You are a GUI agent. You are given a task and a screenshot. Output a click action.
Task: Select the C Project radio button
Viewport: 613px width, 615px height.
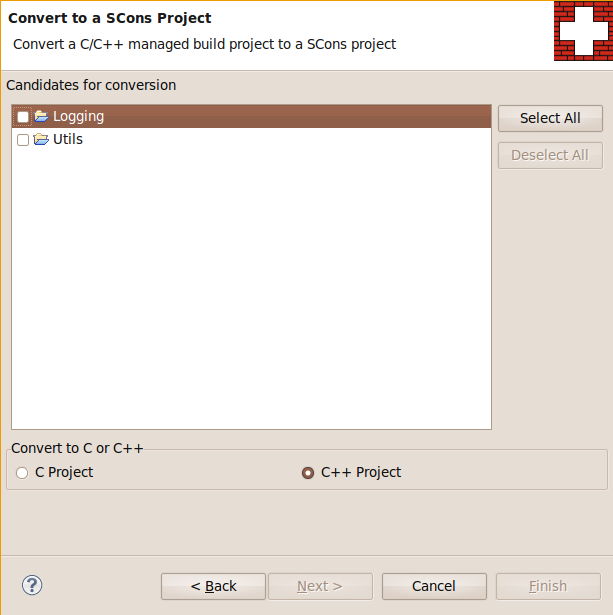[22, 473]
